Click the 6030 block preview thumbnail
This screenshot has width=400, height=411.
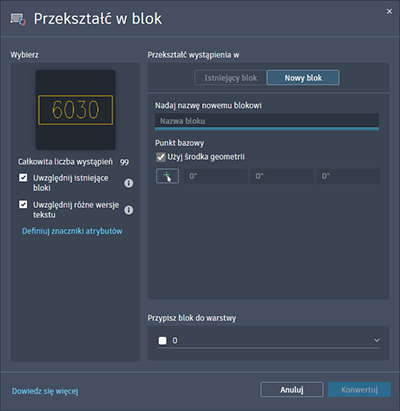(x=76, y=110)
